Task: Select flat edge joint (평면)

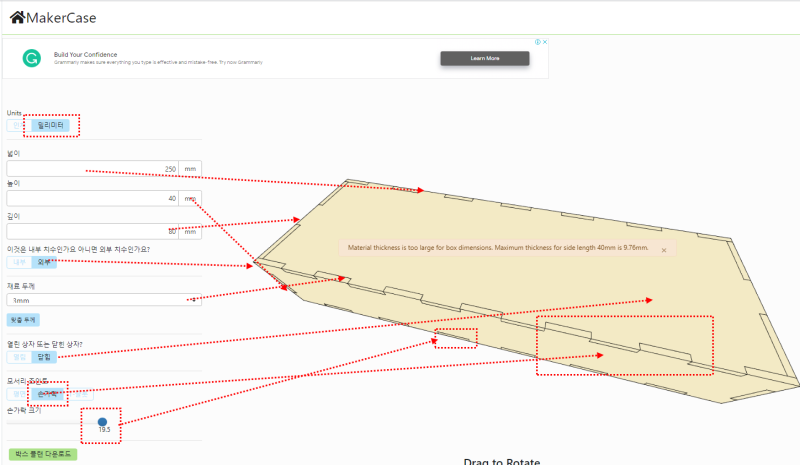Action: click(19, 394)
